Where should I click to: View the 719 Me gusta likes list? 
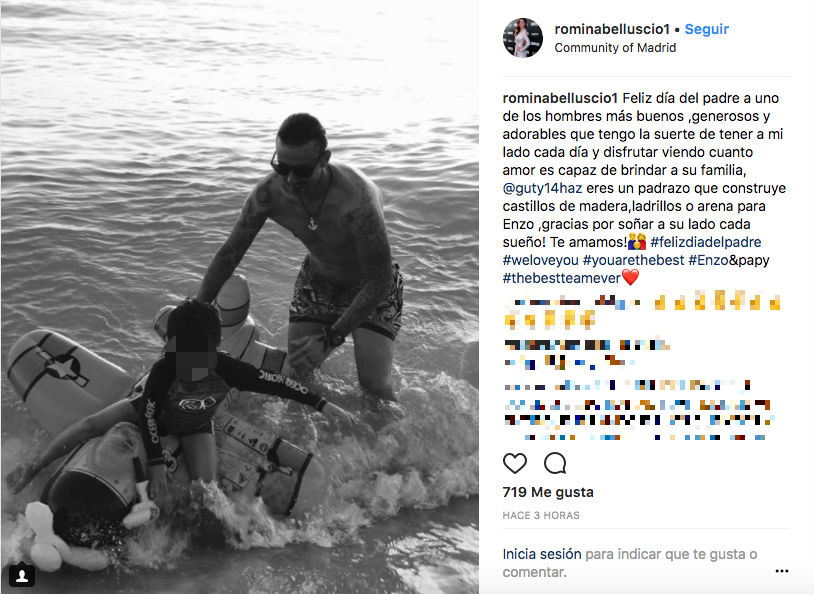tap(548, 492)
